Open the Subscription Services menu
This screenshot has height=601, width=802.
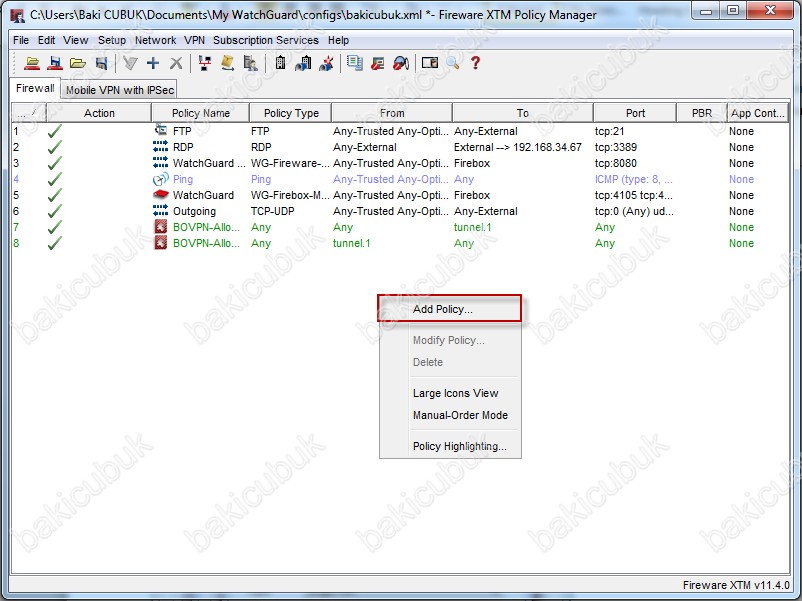[266, 40]
